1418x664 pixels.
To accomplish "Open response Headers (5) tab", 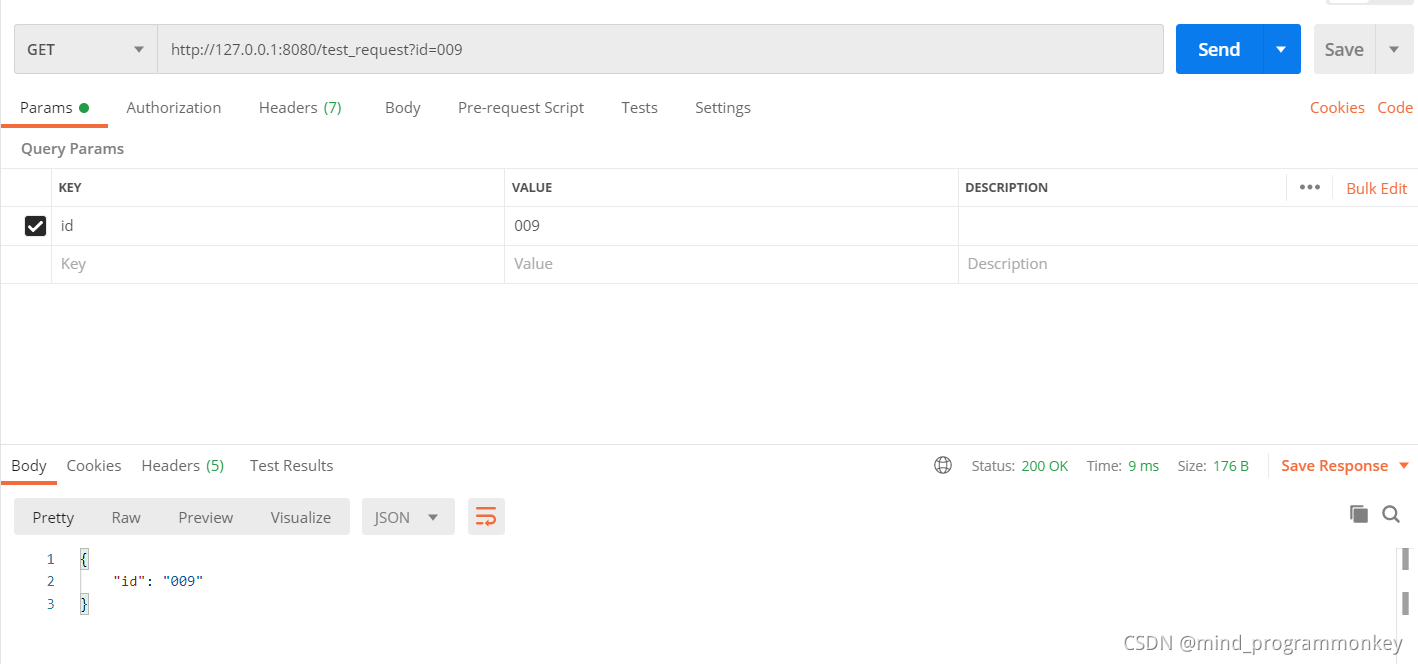I will click(x=183, y=466).
